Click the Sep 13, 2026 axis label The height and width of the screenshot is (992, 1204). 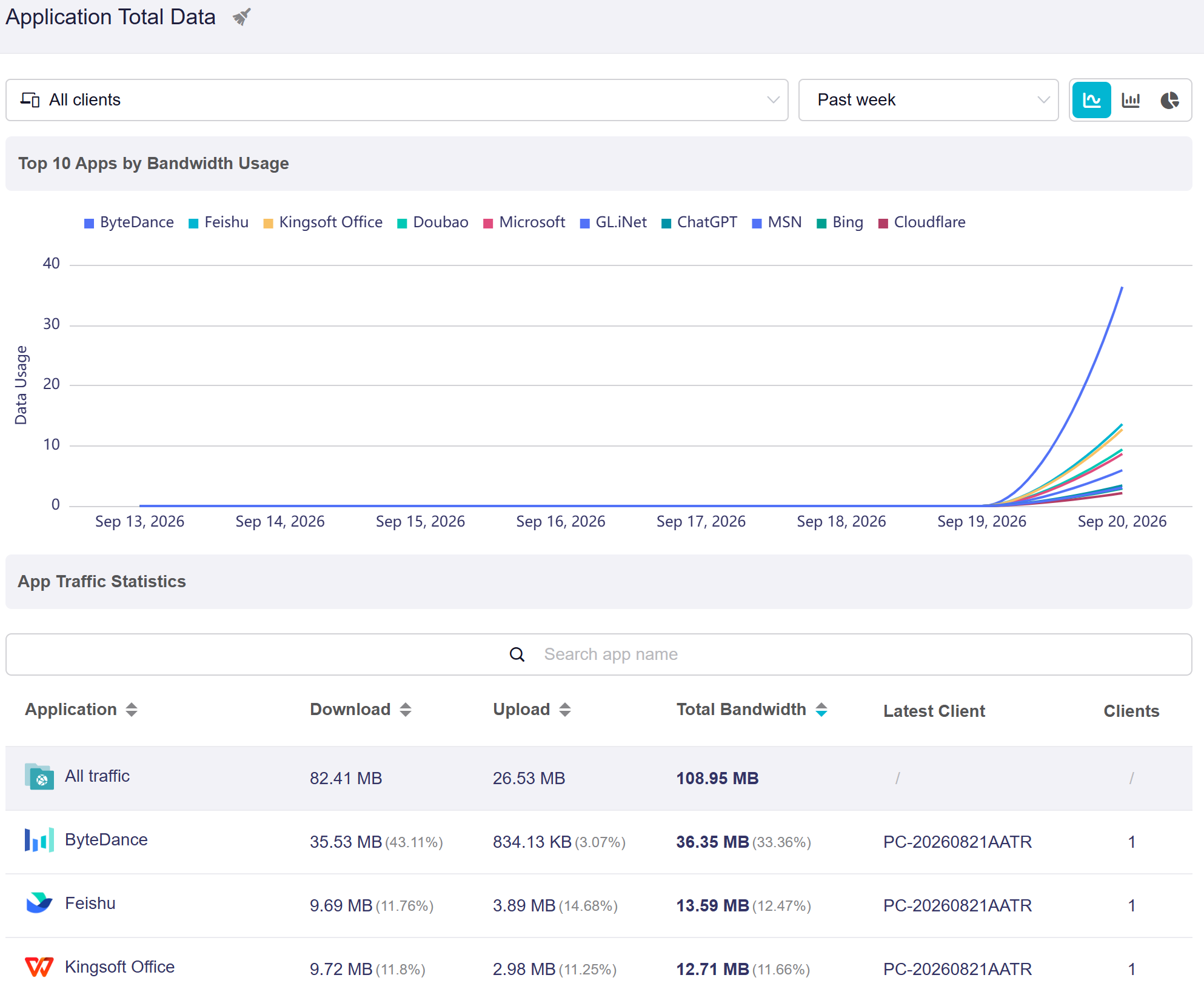point(139,522)
